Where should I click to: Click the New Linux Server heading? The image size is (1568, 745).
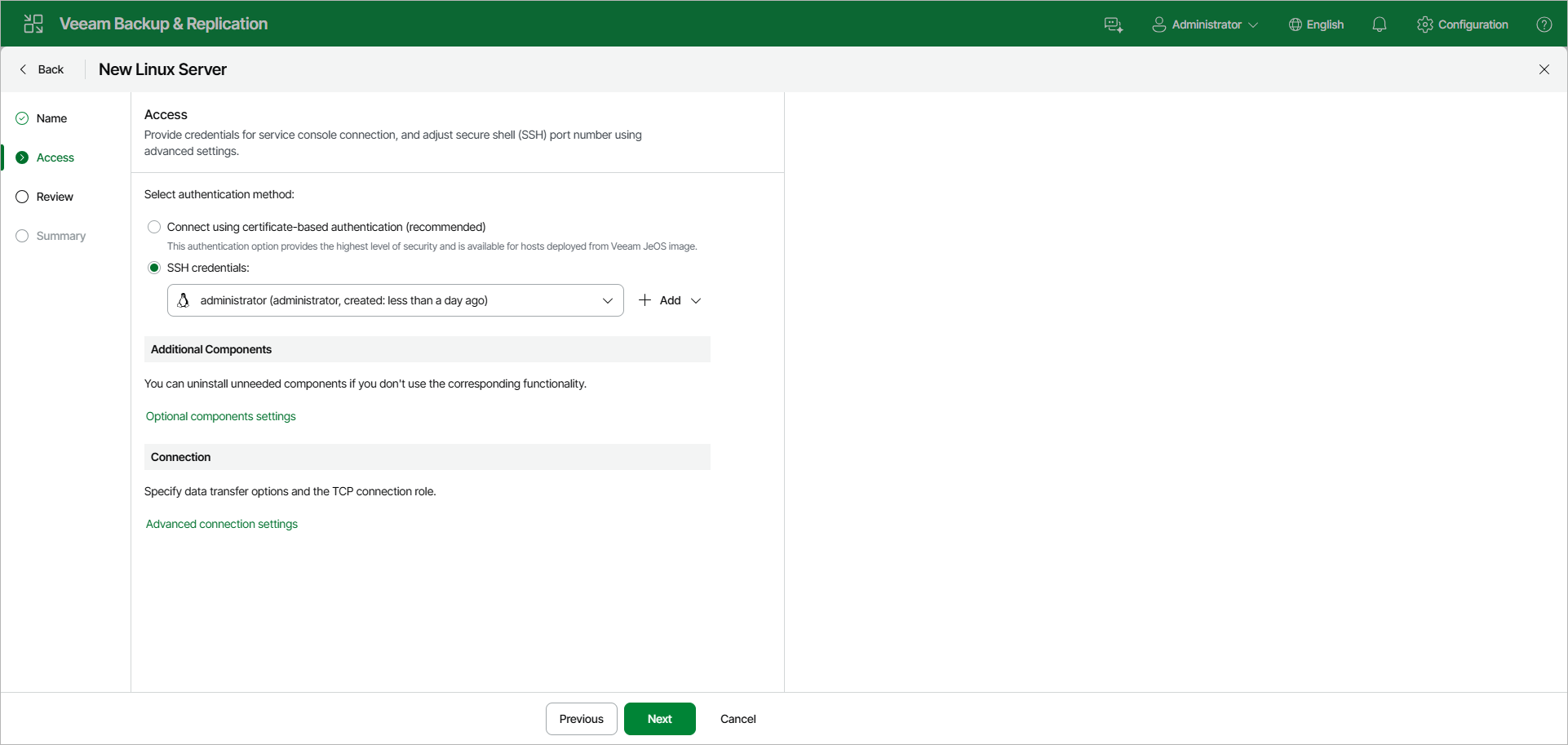click(x=162, y=69)
